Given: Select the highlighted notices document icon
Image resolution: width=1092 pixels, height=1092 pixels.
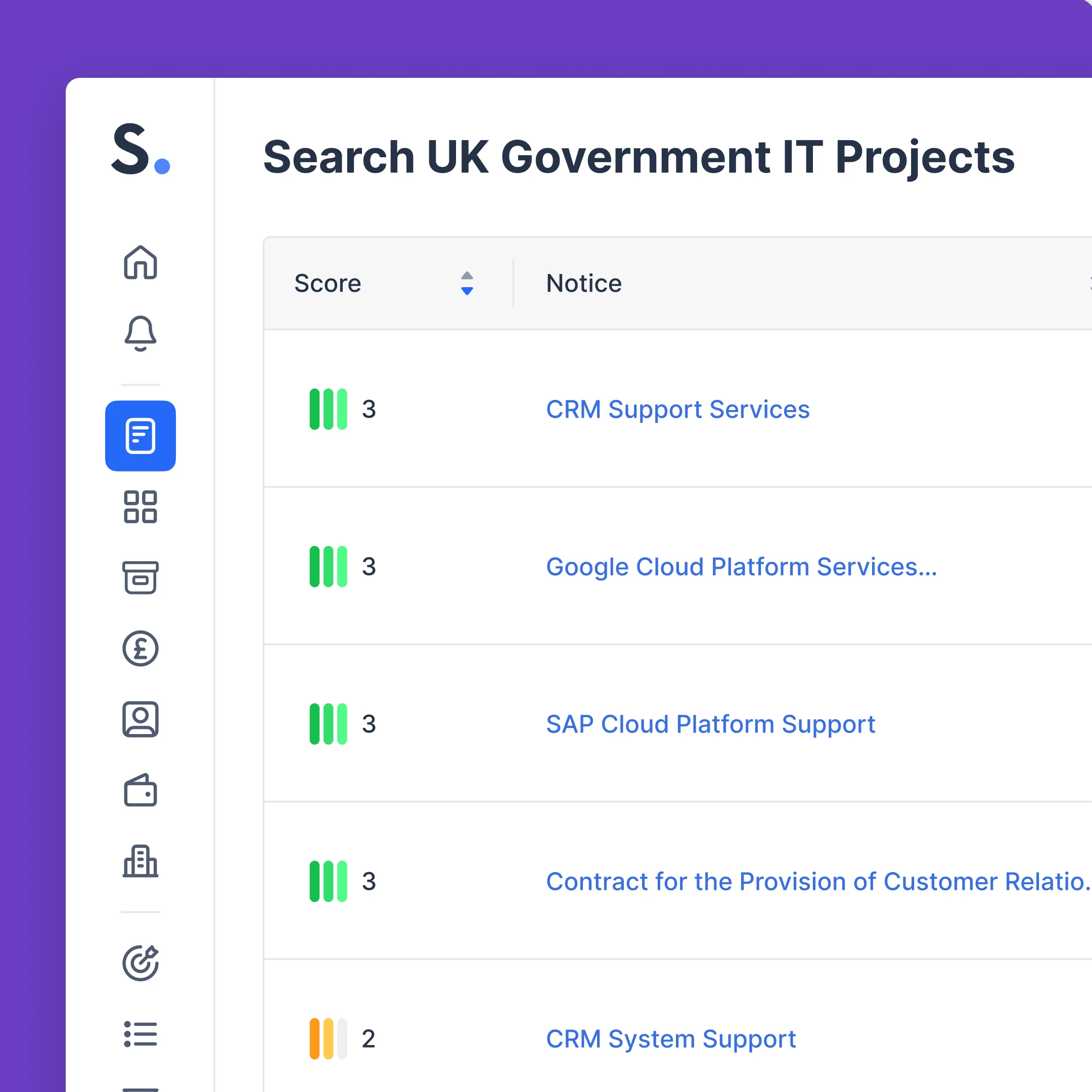Looking at the screenshot, I should click(140, 436).
